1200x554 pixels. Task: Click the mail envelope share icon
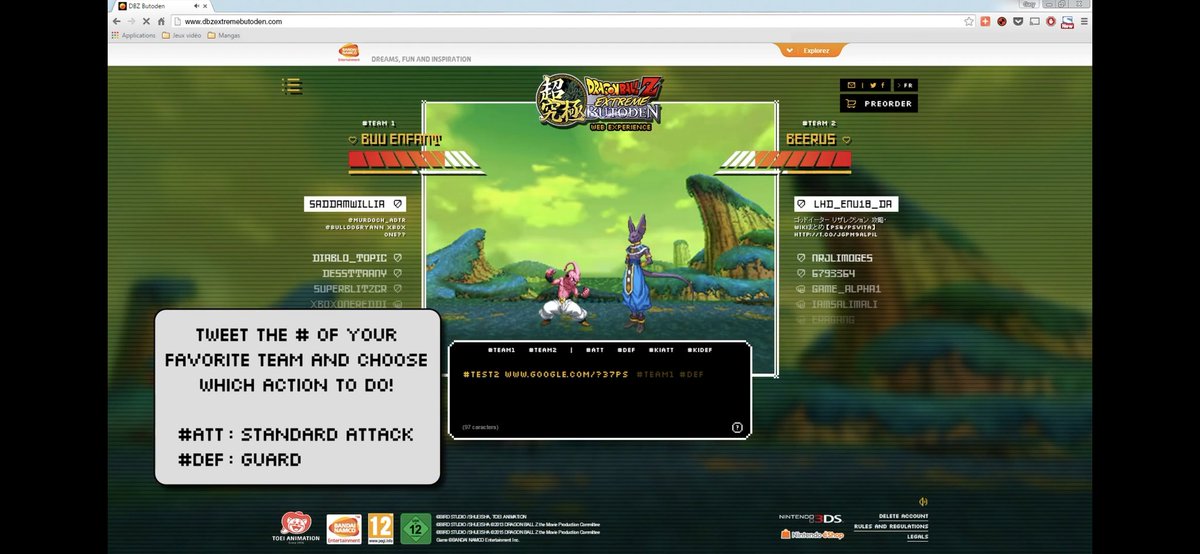851,85
